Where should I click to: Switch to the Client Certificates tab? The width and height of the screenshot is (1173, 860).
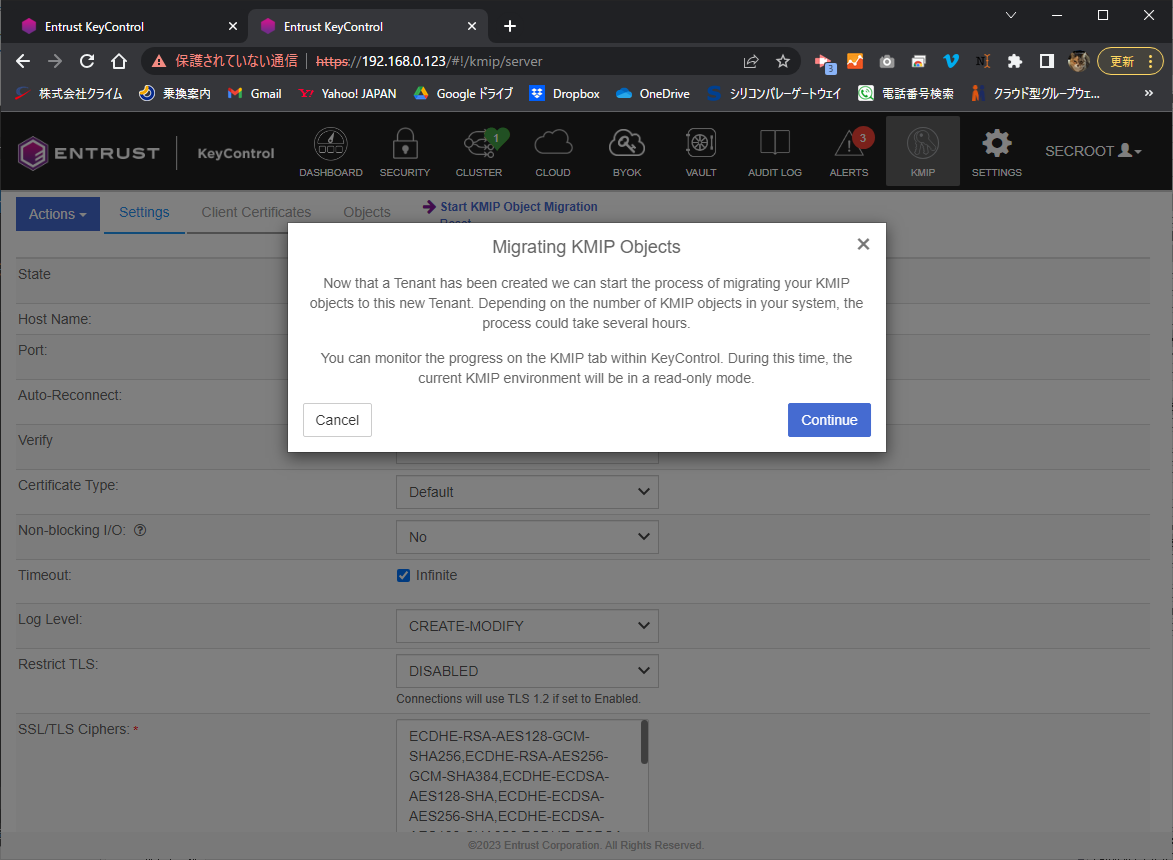pos(256,212)
